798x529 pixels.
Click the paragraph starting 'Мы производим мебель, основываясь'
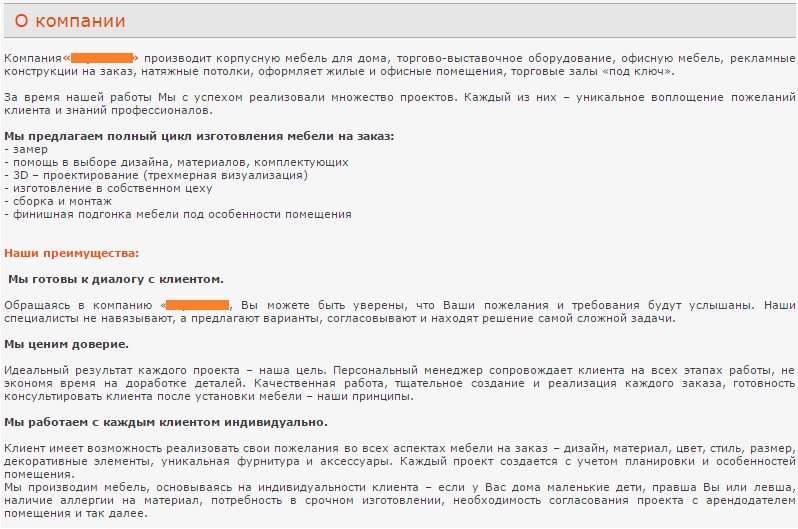tap(400, 500)
